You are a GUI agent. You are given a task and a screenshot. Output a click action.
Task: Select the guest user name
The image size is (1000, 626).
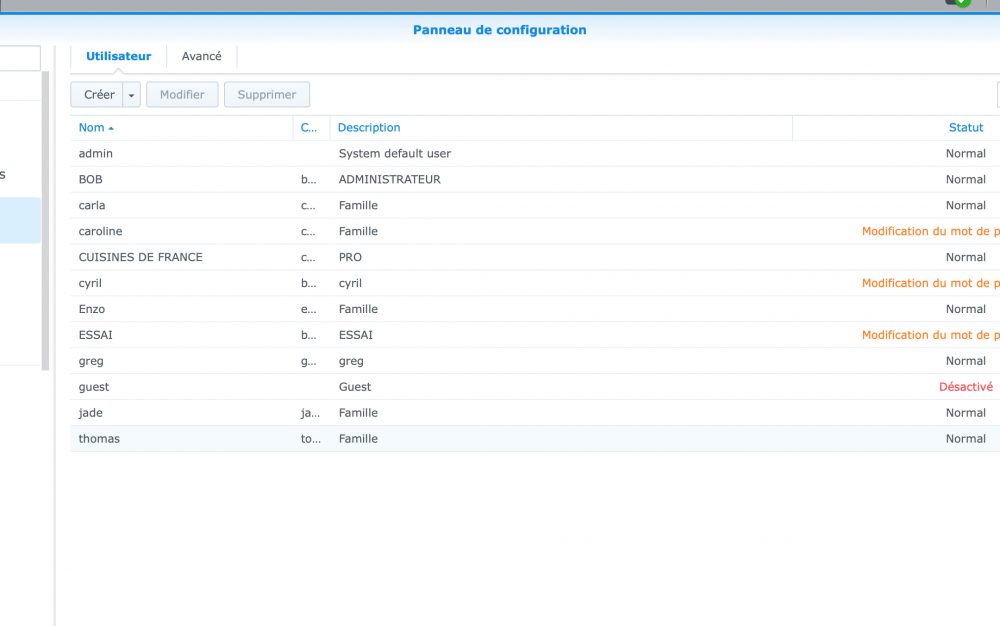tap(94, 387)
